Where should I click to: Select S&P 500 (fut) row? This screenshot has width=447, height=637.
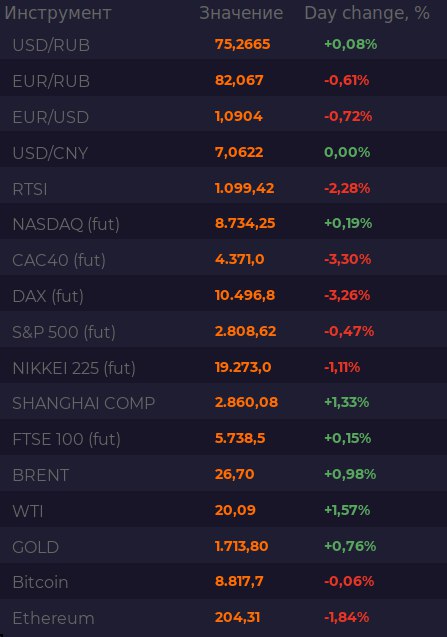click(224, 332)
